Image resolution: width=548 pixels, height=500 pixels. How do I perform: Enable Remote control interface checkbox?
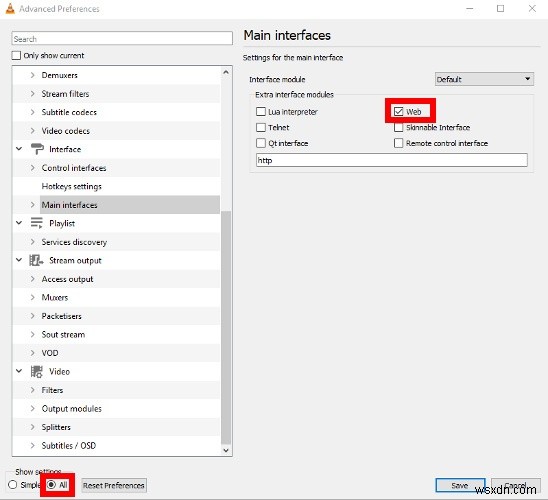(x=398, y=143)
